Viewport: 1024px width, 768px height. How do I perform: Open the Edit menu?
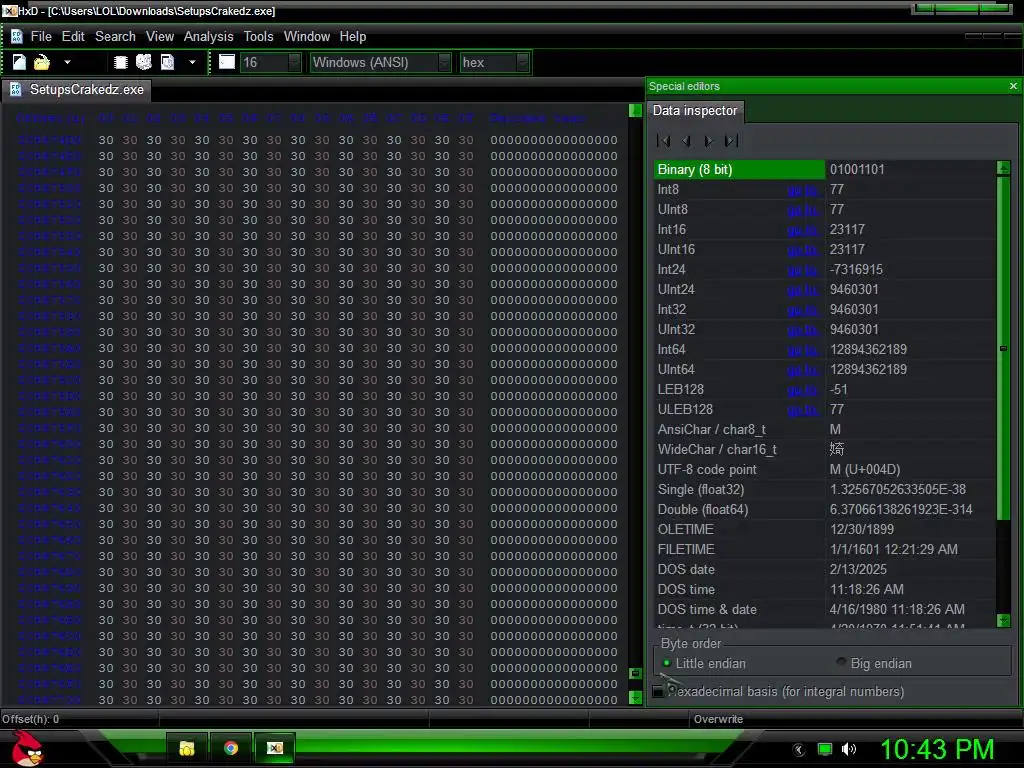click(73, 37)
